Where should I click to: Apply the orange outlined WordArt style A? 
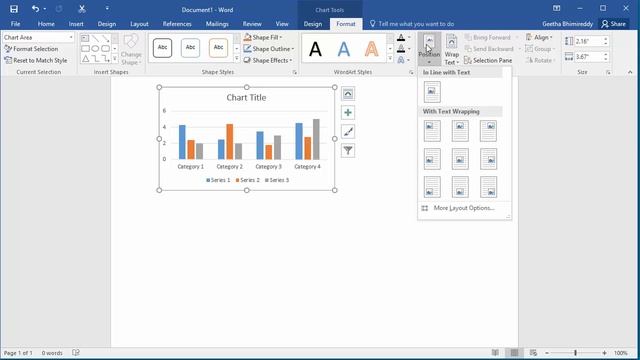(371, 49)
